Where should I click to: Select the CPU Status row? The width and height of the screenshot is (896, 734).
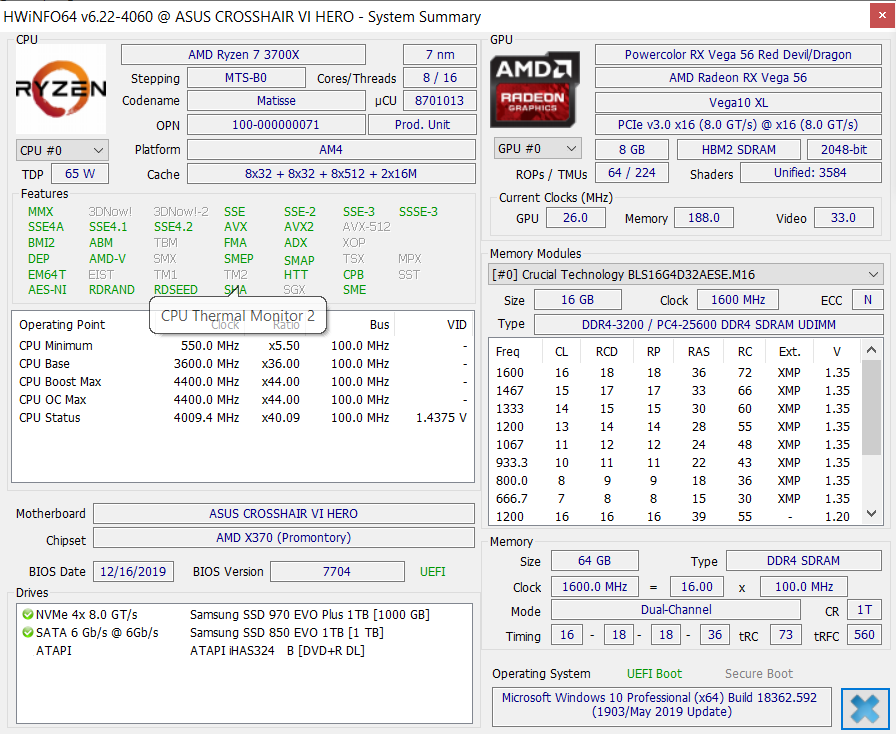[243, 418]
